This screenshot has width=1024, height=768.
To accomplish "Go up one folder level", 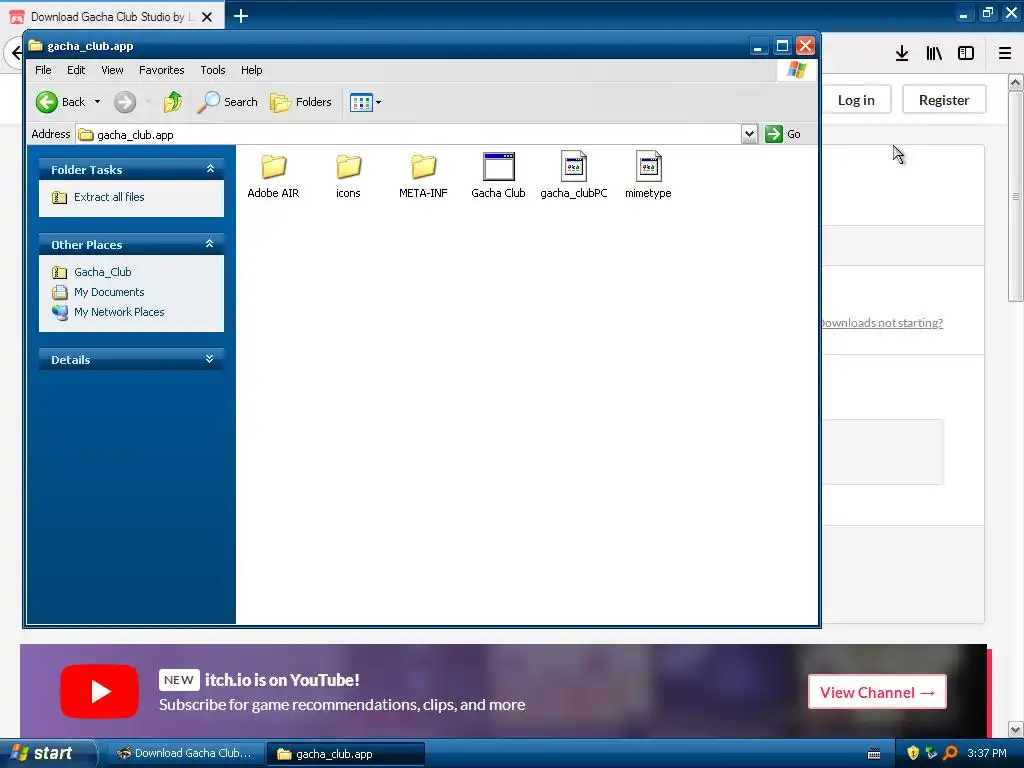I will pos(173,102).
